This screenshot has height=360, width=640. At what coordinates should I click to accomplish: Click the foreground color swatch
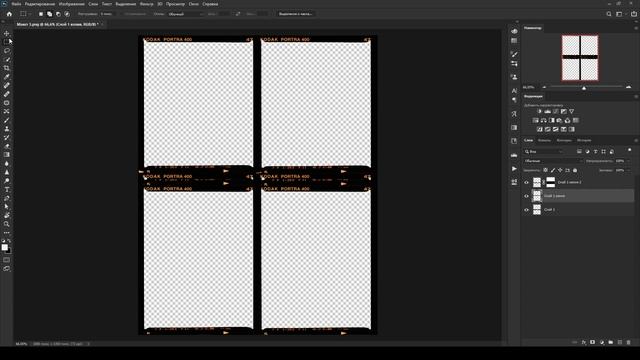(4, 247)
